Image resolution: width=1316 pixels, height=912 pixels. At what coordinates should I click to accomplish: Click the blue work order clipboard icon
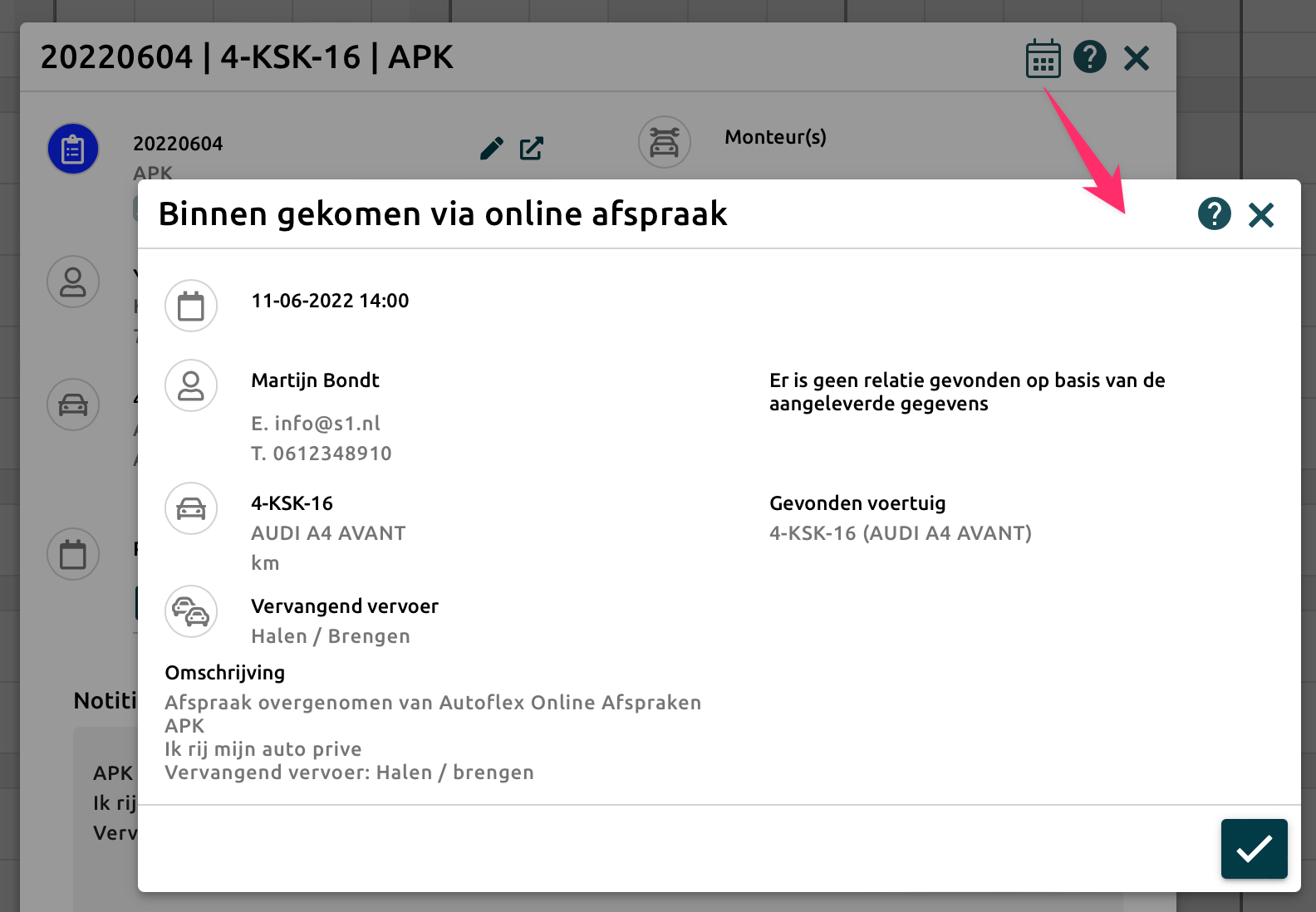pos(73,150)
